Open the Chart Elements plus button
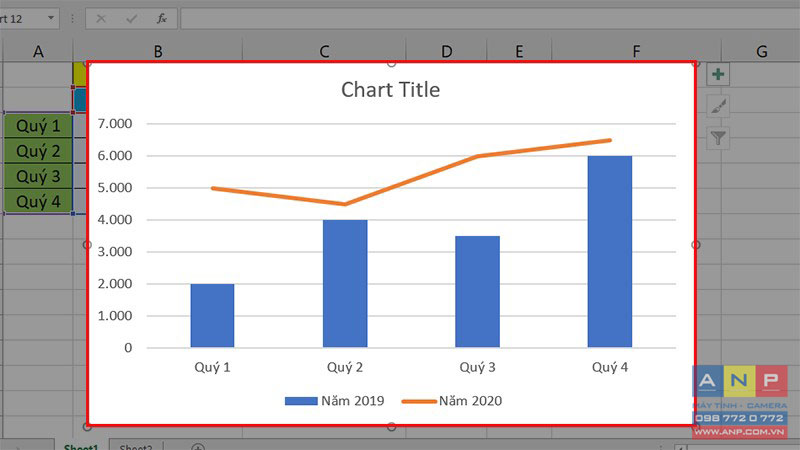The width and height of the screenshot is (800, 450). pyautogui.click(x=718, y=74)
